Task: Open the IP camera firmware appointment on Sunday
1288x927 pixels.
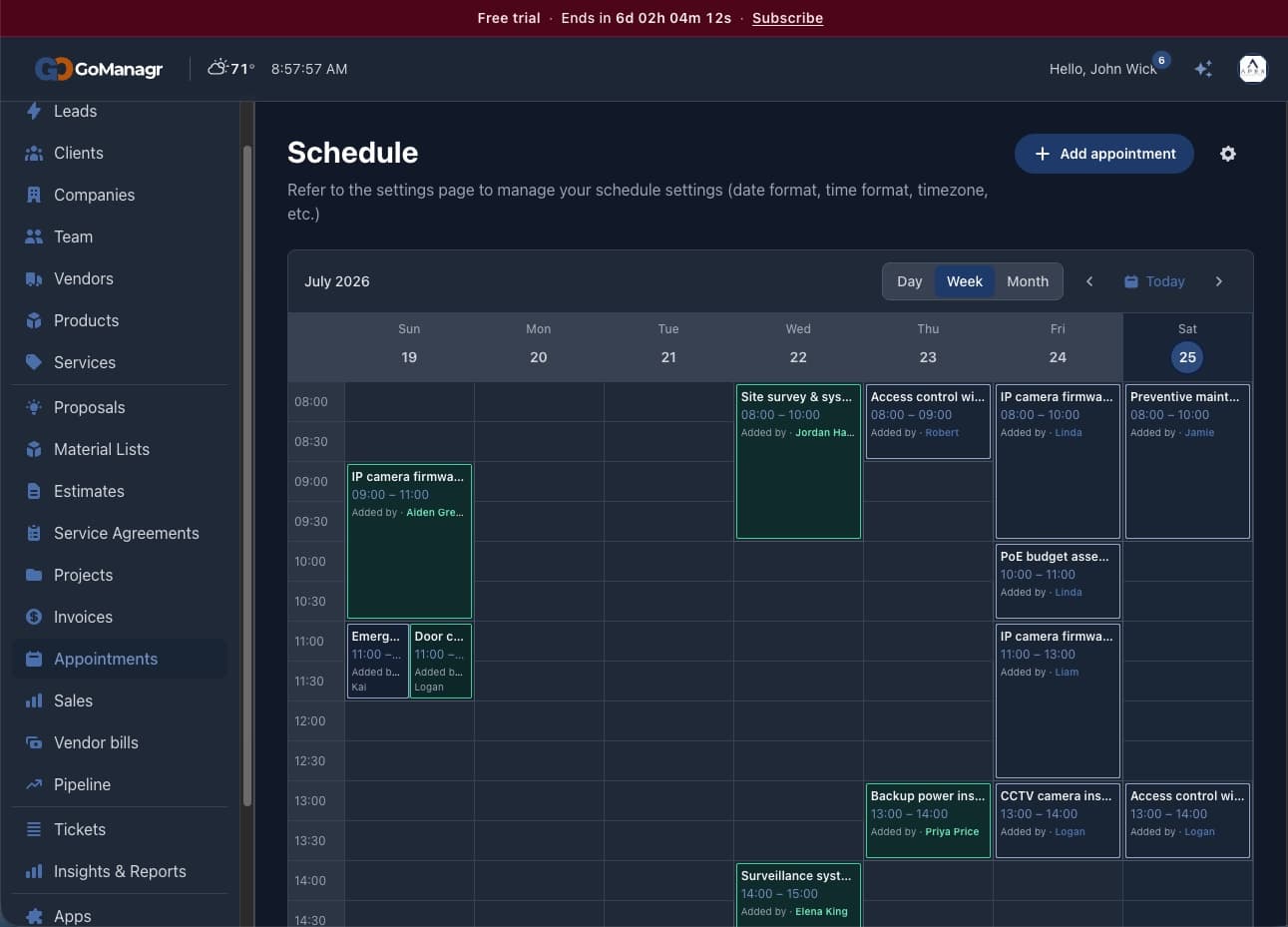Action: pos(409,541)
